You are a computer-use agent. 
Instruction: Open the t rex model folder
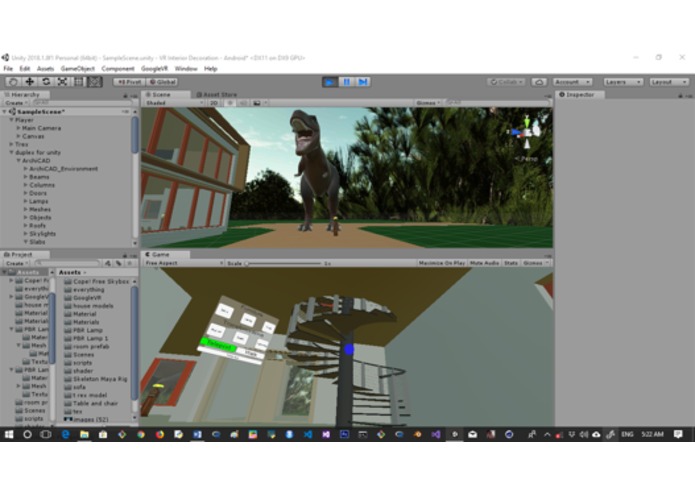click(90, 395)
